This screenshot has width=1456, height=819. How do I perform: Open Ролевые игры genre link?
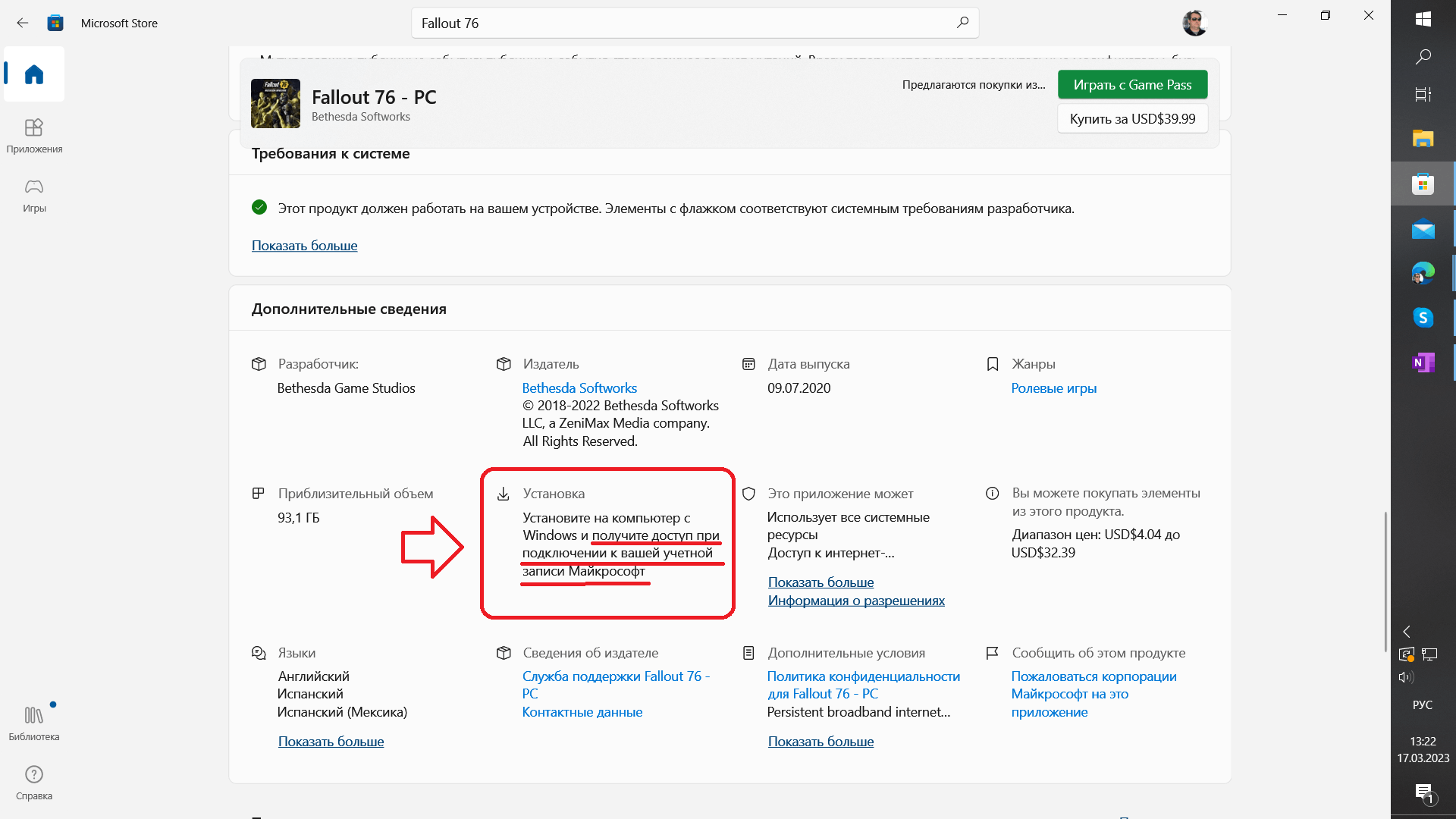coord(1054,388)
